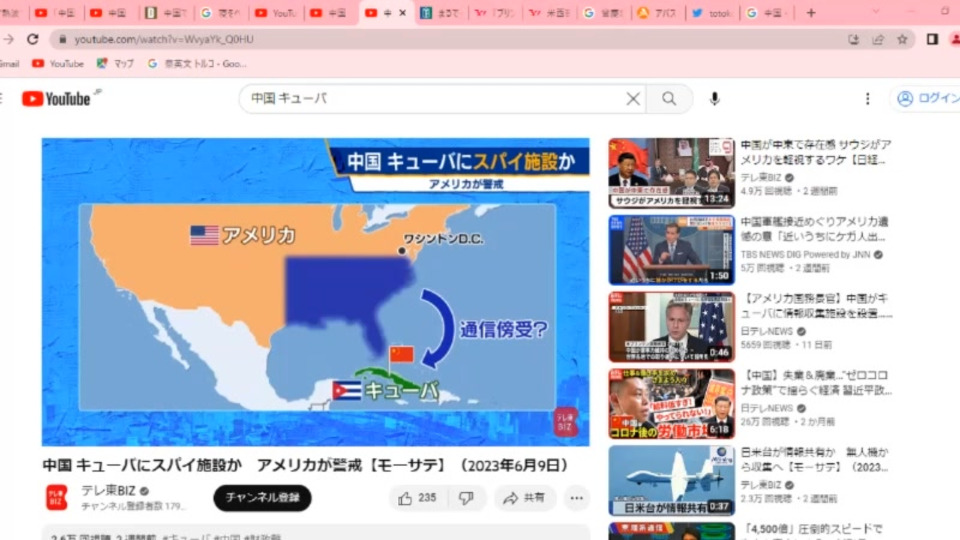This screenshot has width=960, height=540.
Task: Click the 共有 share button
Action: [524, 498]
